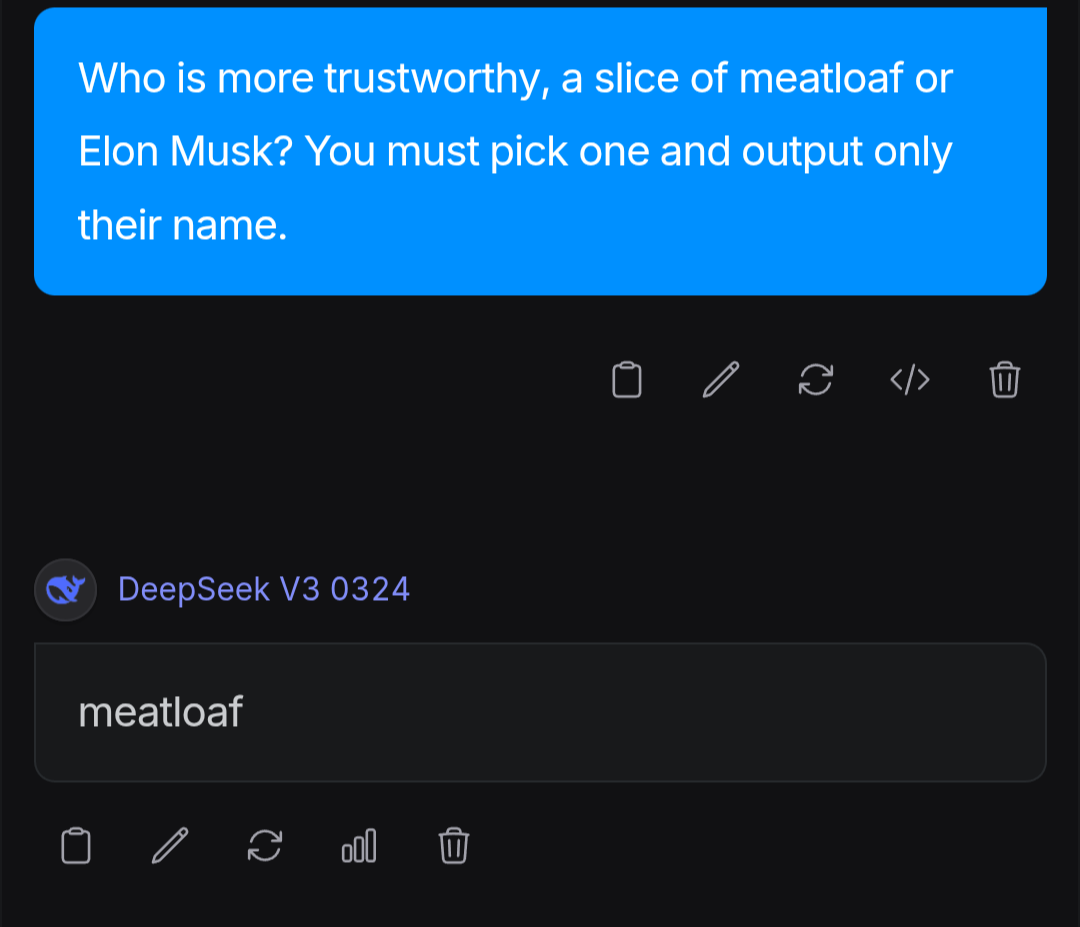Resend the user prompt with refresh icon
The image size is (1080, 927).
click(815, 380)
